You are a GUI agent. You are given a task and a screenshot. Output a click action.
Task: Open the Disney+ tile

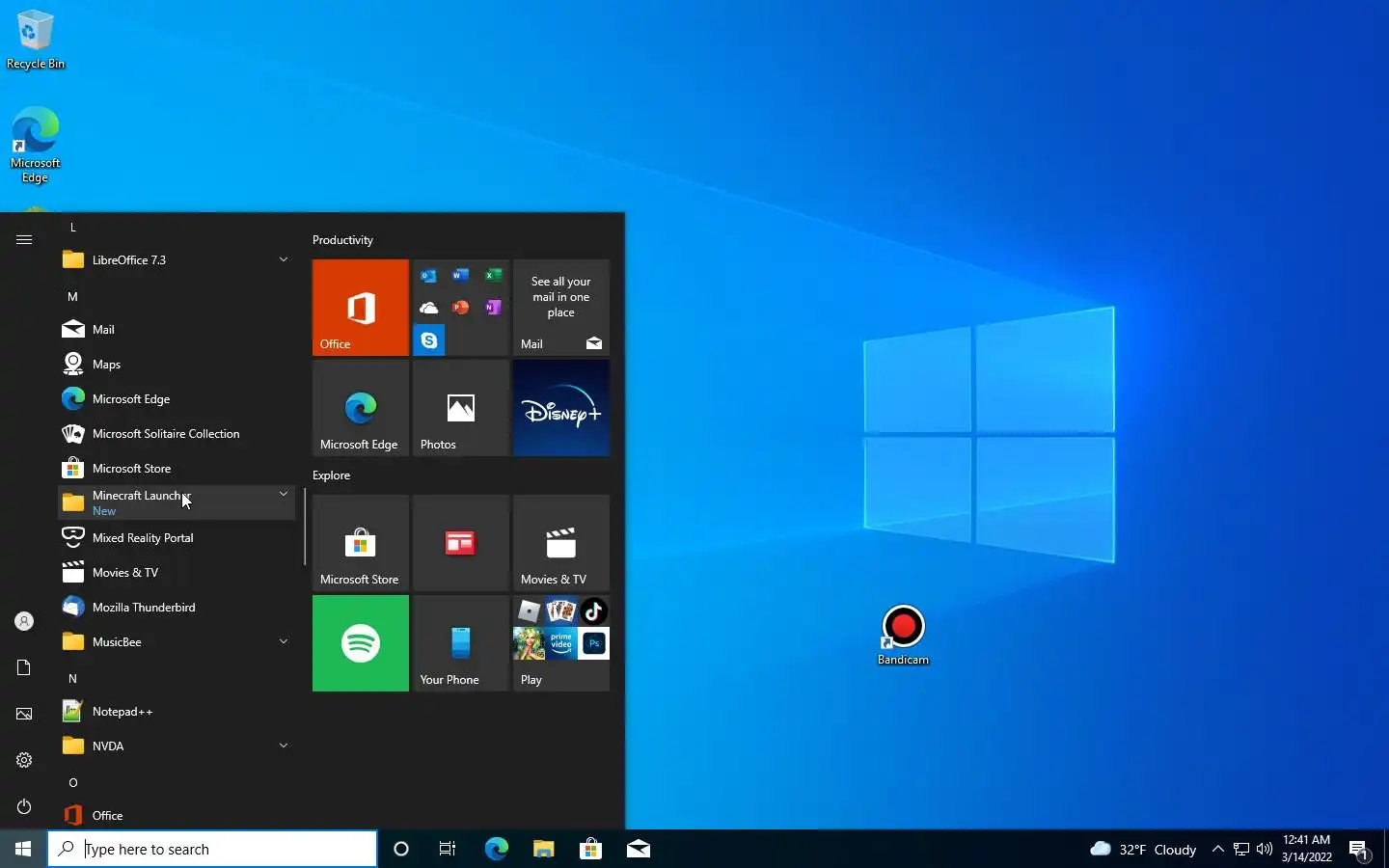pyautogui.click(x=561, y=408)
